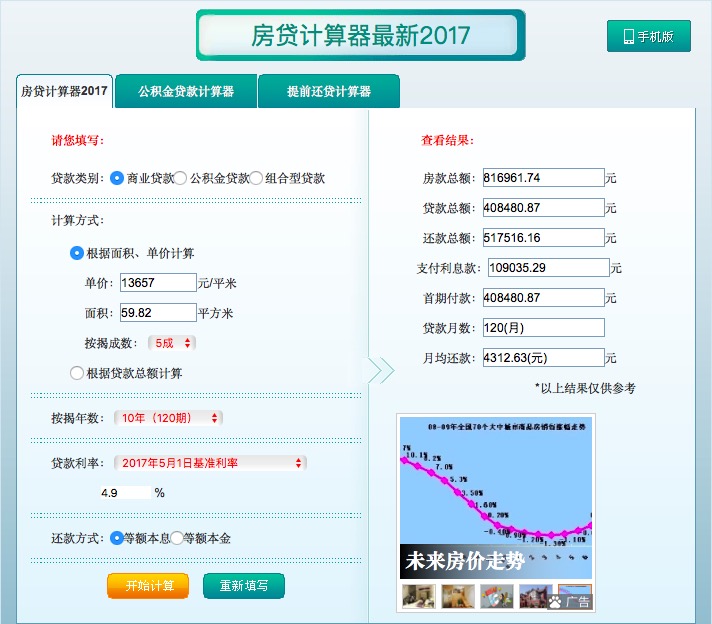Select the 公积金贷款 loan type radio button
This screenshot has width=712, height=624.
(x=180, y=178)
